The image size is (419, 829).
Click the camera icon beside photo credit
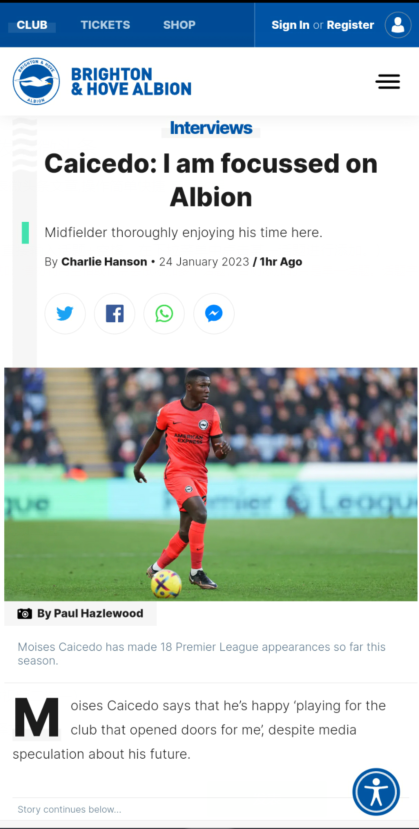click(24, 613)
